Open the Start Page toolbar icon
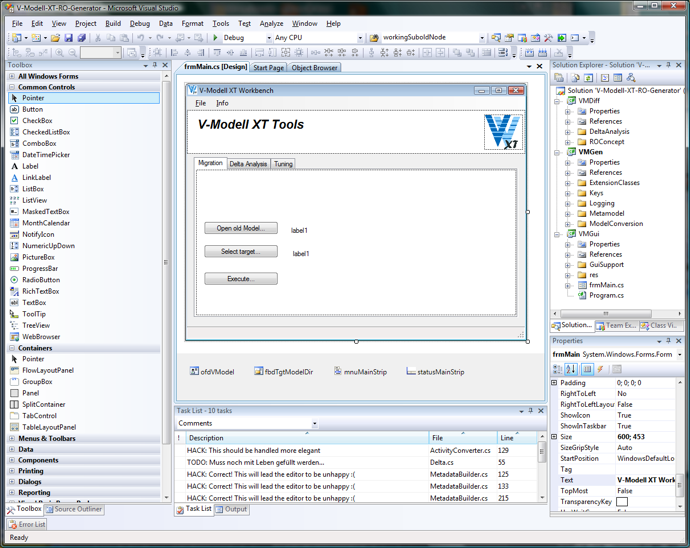Image resolution: width=690 pixels, height=548 pixels. pyautogui.click(x=562, y=38)
